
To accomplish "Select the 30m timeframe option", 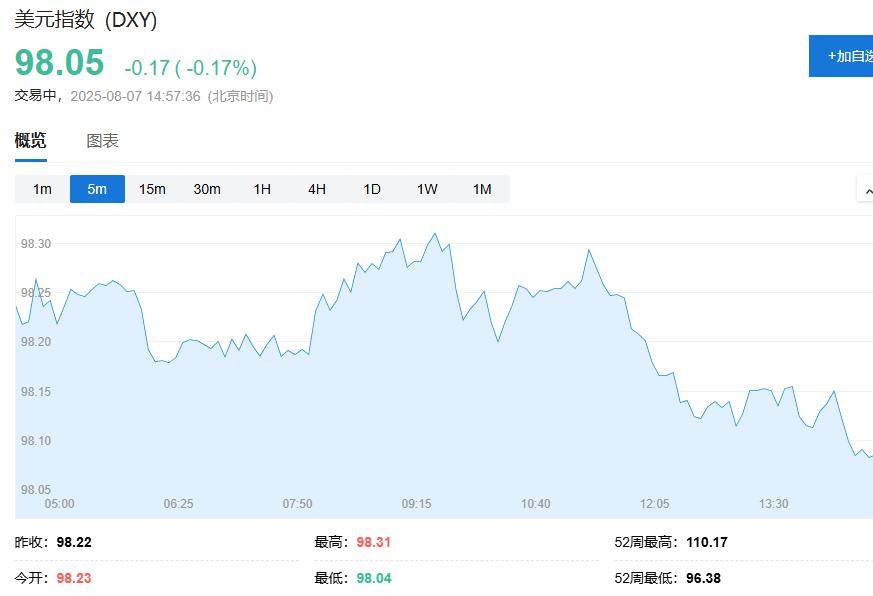I will pos(206,189).
